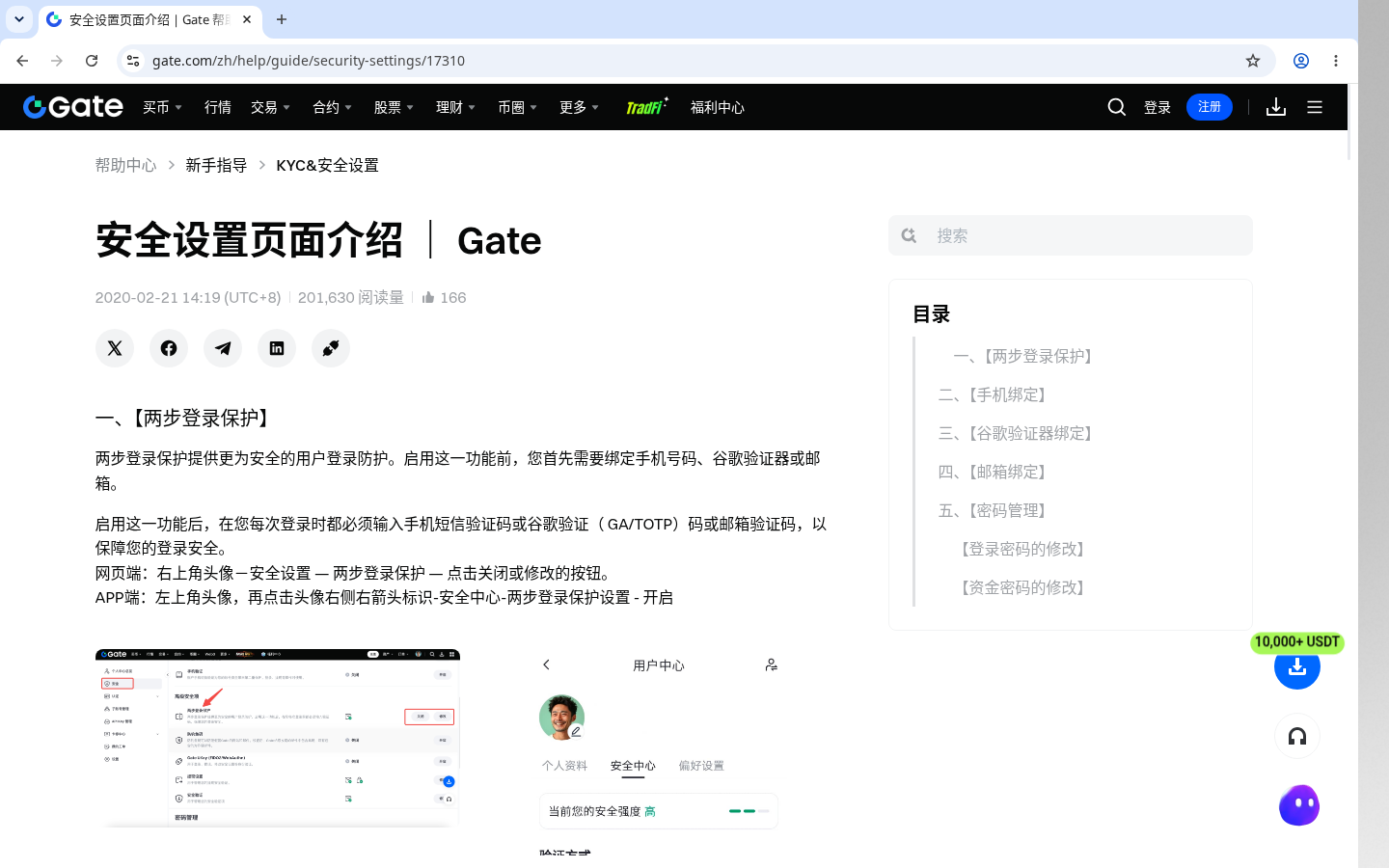Open the web security settings screenshot image
Screen dimensions: 1389x868
click(x=278, y=738)
